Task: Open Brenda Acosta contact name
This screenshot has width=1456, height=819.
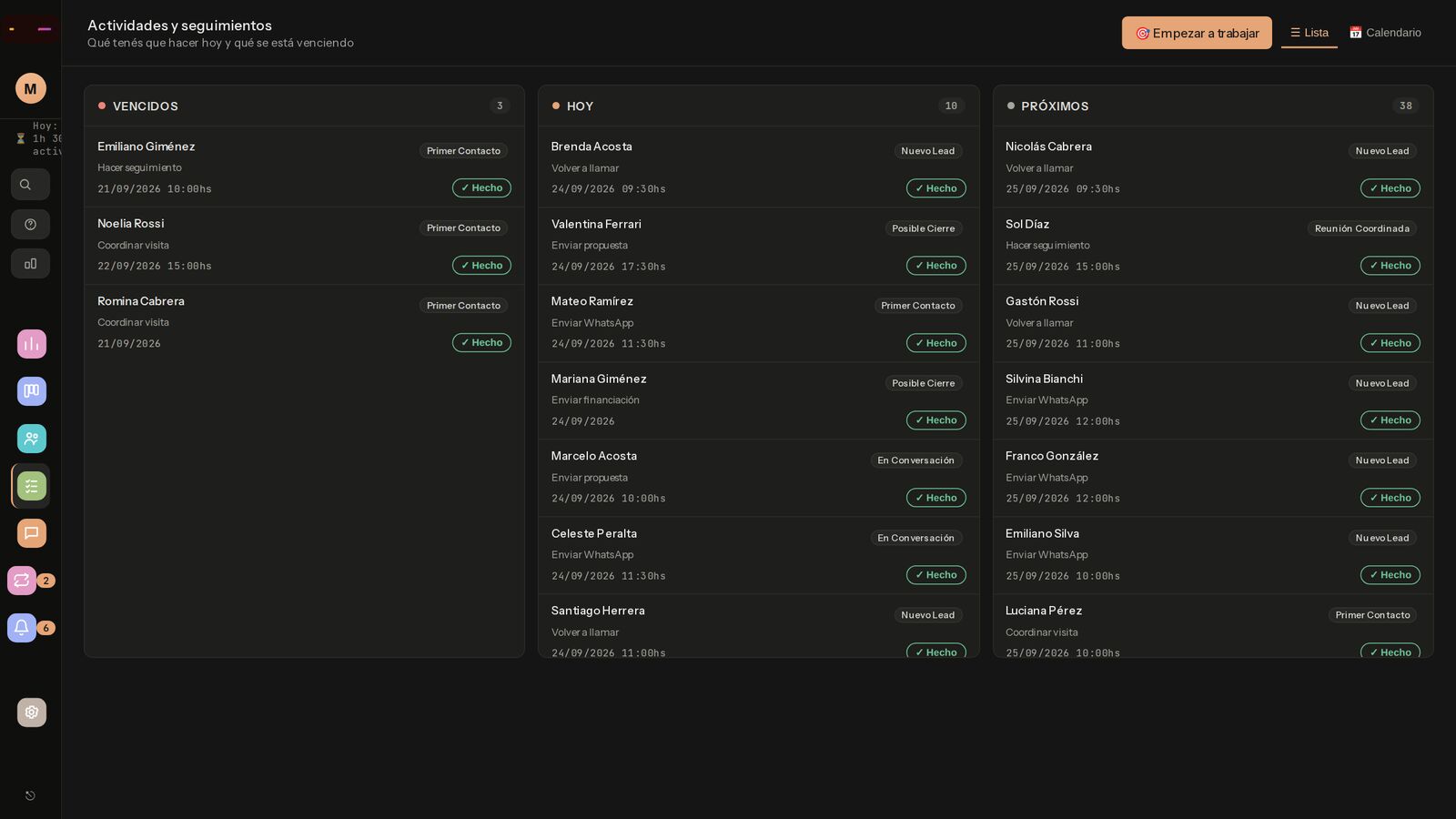Action: click(x=591, y=147)
